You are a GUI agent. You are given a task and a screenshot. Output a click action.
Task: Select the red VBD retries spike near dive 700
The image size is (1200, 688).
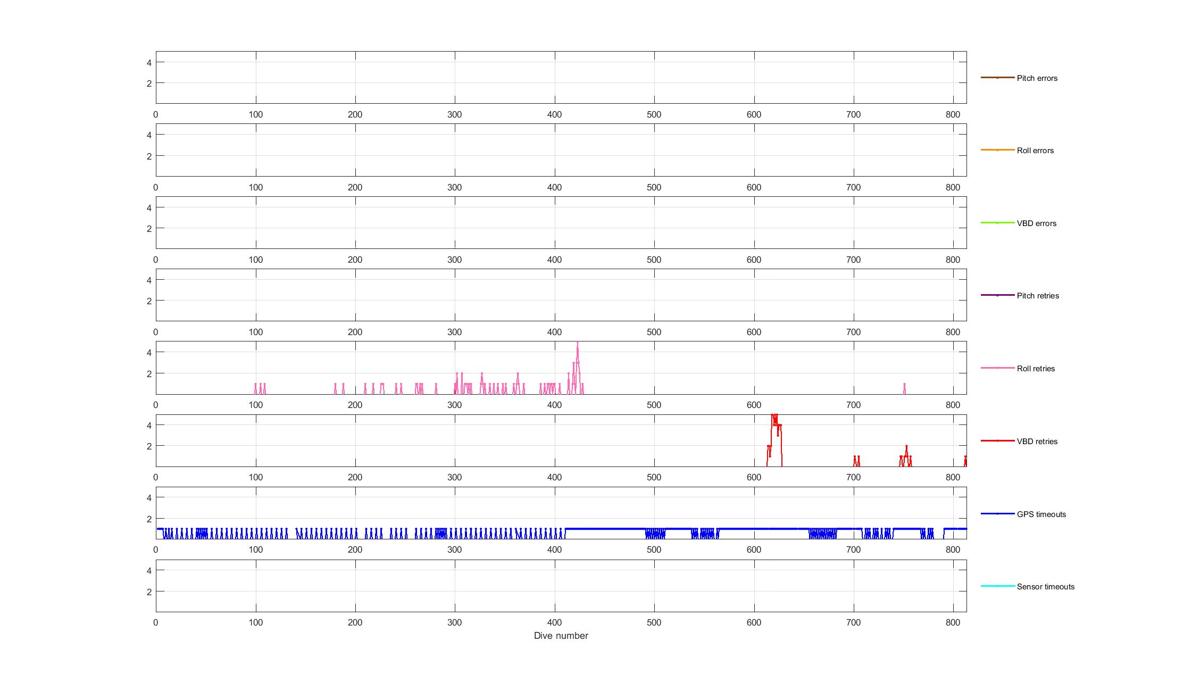coord(856,461)
